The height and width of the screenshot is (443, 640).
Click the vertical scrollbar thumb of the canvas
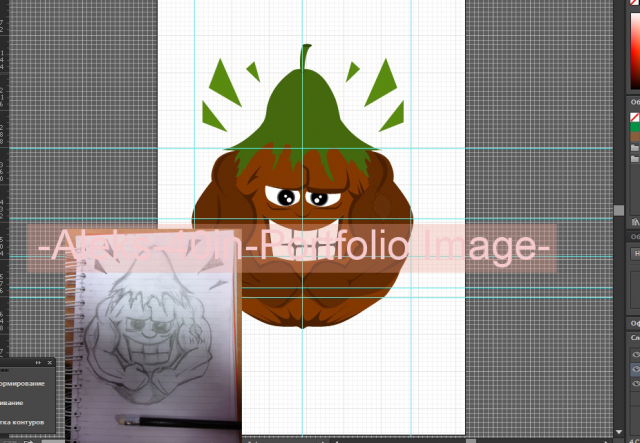(x=619, y=210)
